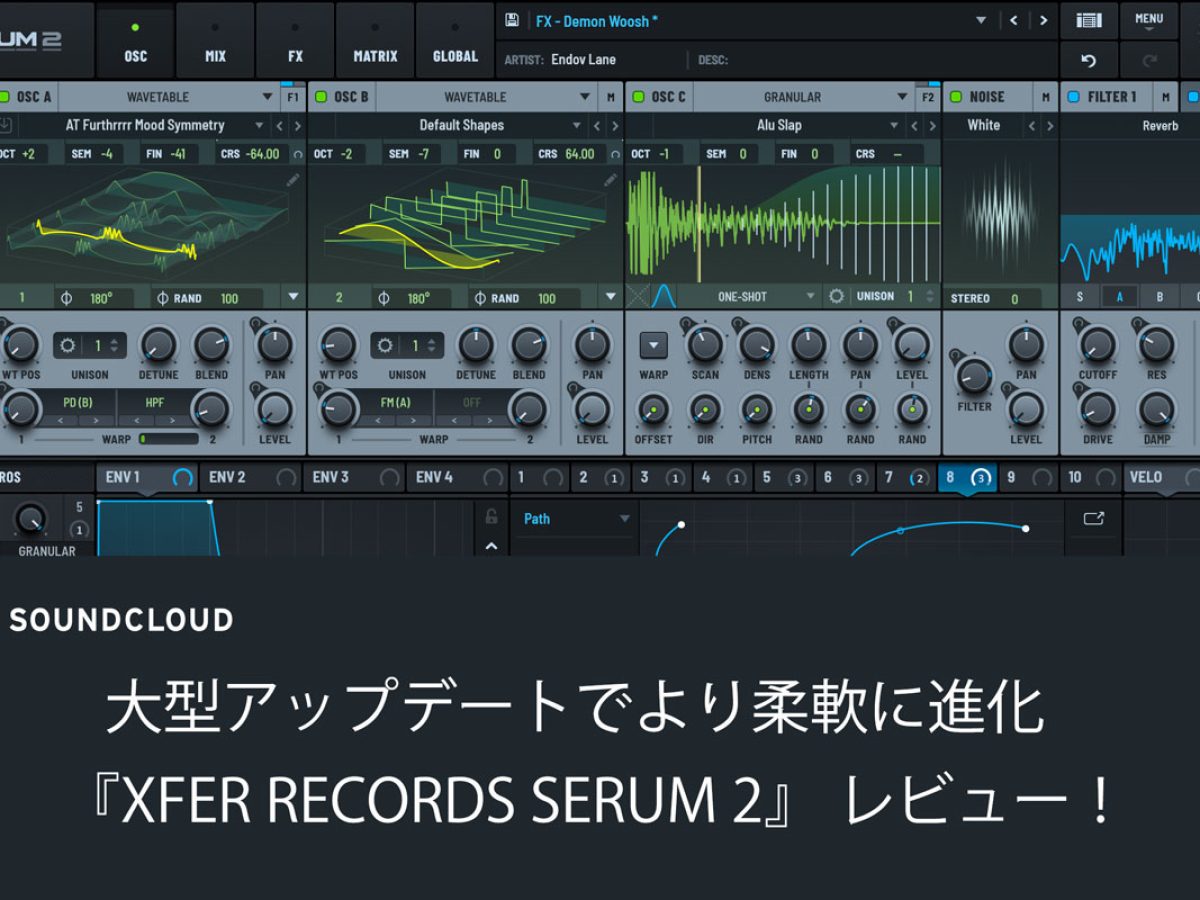Viewport: 1200px width, 900px height.
Task: Click OSC C unison gear icon
Action: [836, 297]
